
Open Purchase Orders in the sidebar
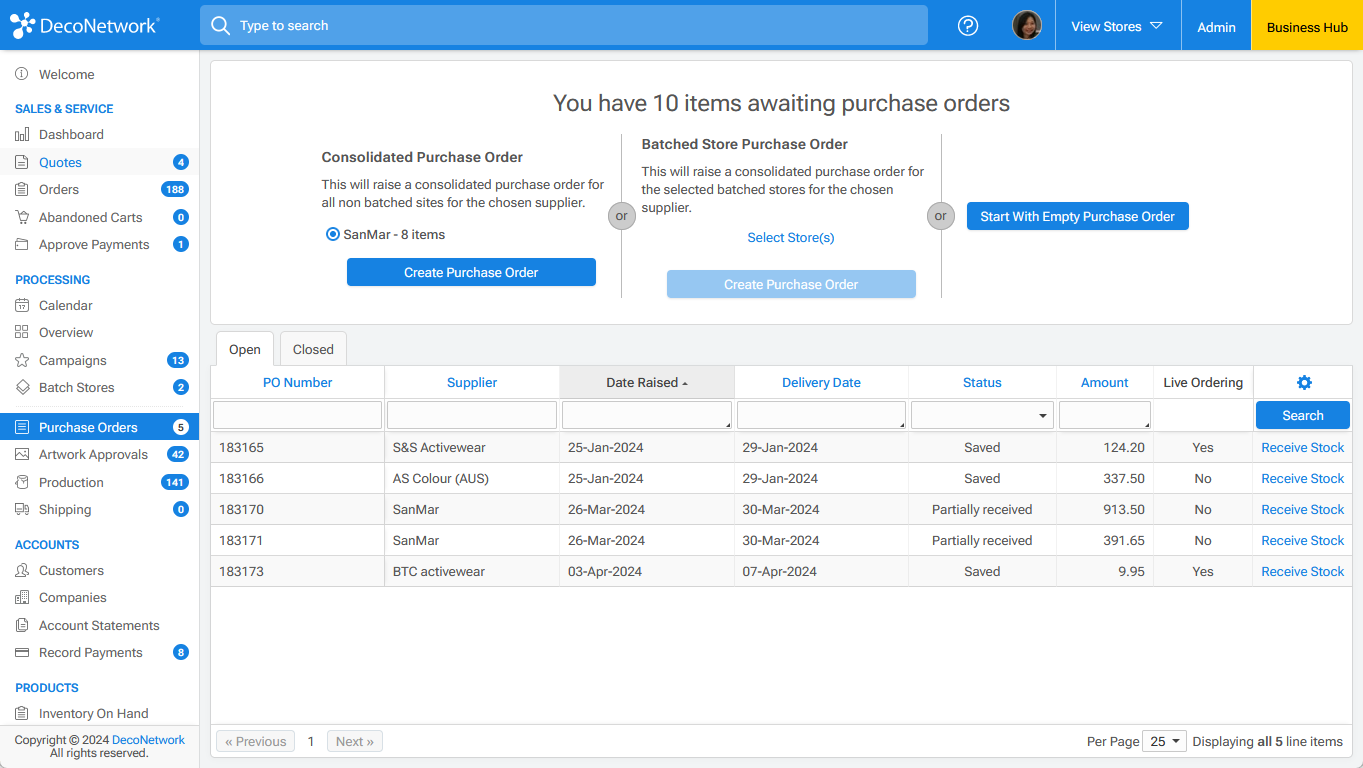100,427
